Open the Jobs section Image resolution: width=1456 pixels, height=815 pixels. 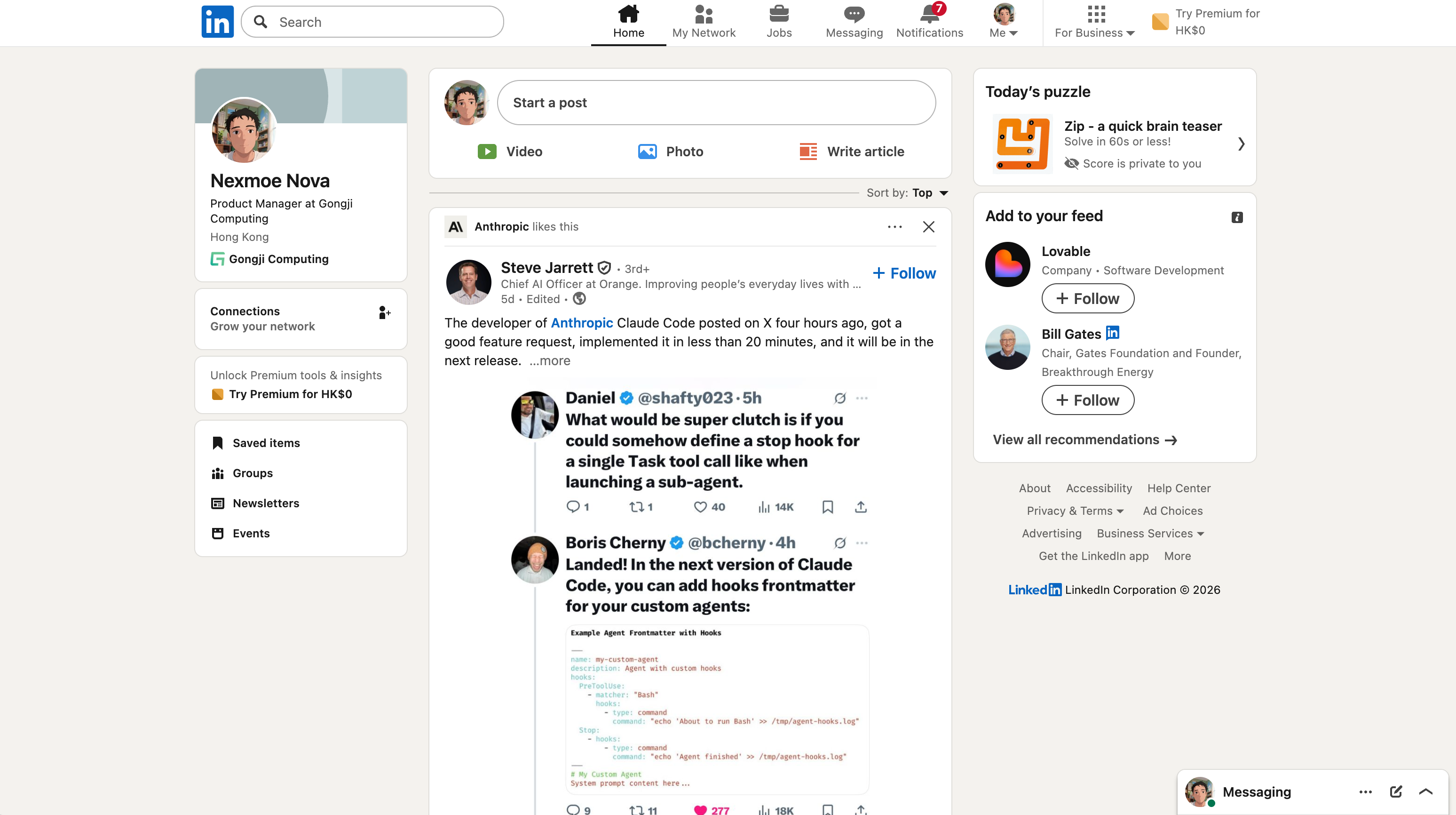click(778, 22)
